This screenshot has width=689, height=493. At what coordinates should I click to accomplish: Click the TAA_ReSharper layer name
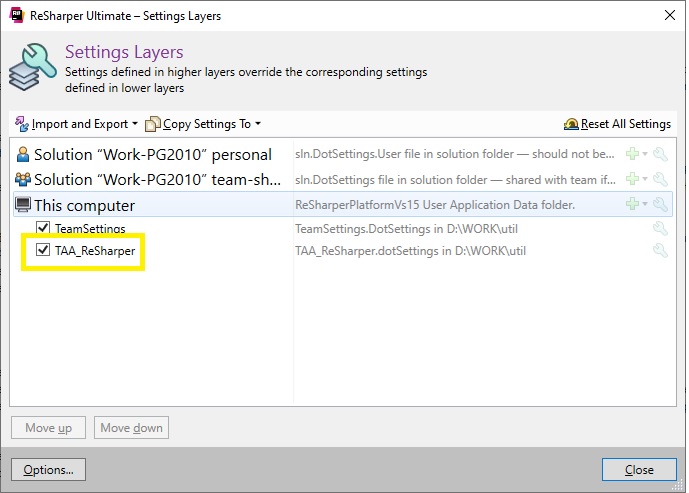(95, 250)
